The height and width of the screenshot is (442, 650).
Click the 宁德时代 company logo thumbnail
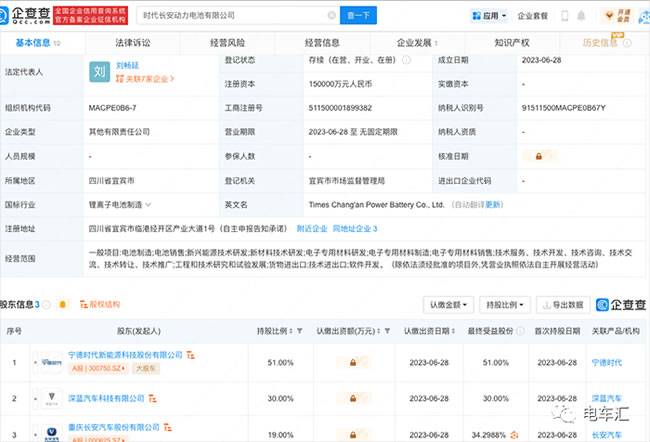pos(48,355)
